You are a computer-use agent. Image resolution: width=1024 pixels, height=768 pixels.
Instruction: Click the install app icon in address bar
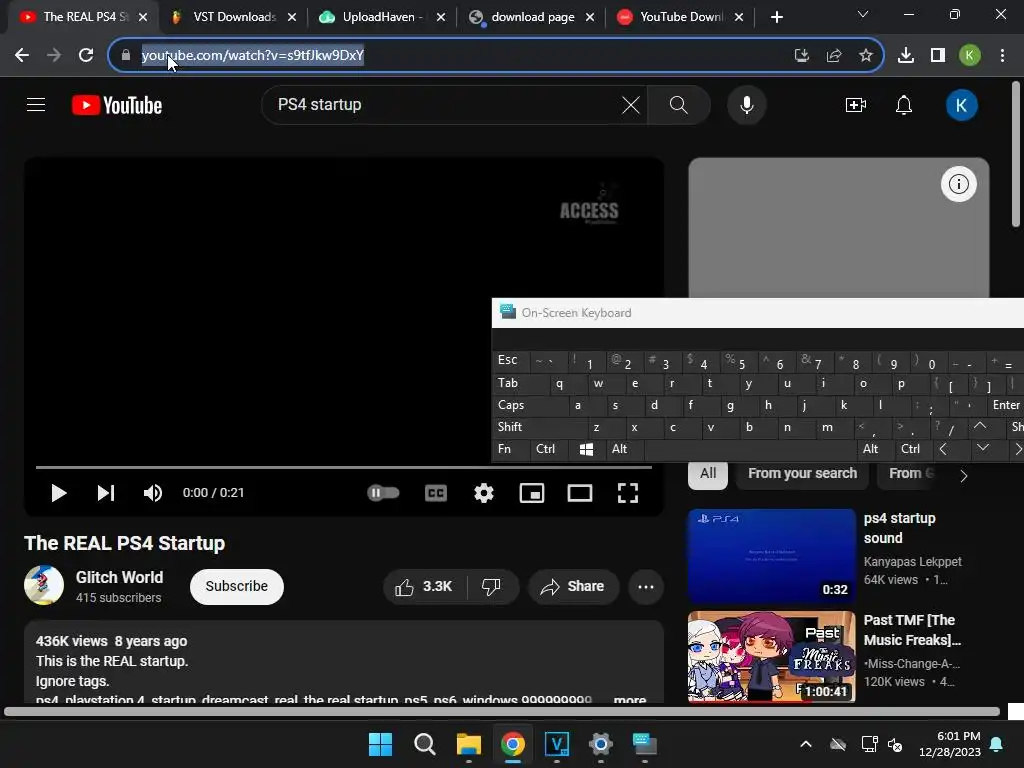tap(801, 56)
